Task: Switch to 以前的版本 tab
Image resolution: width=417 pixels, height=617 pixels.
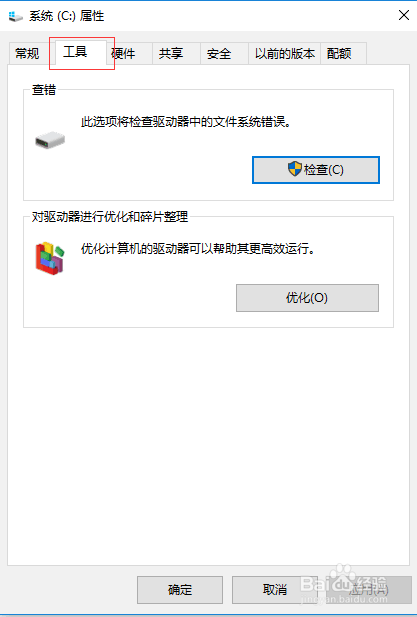Action: (284, 54)
